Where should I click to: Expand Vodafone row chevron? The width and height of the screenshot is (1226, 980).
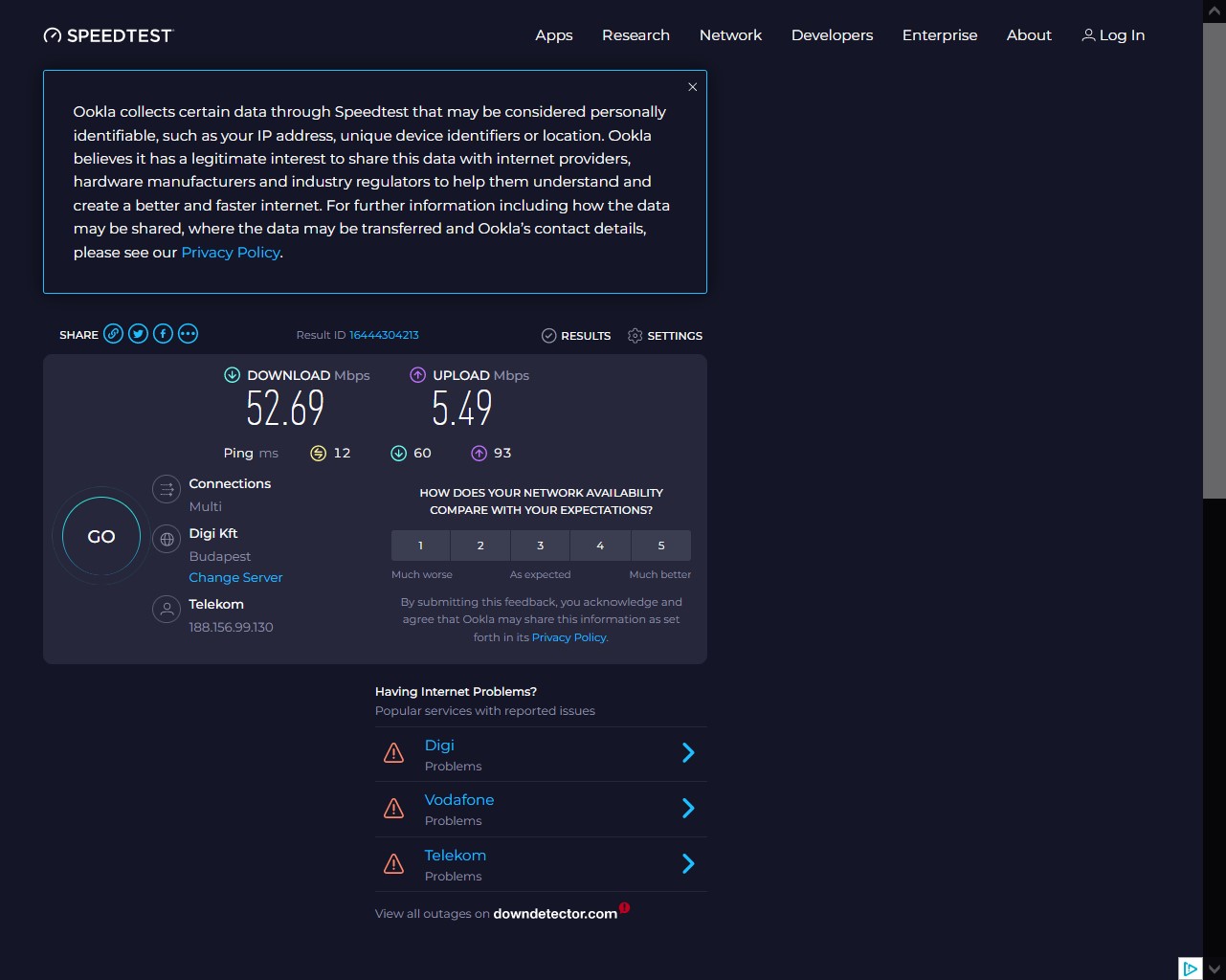[x=688, y=809]
